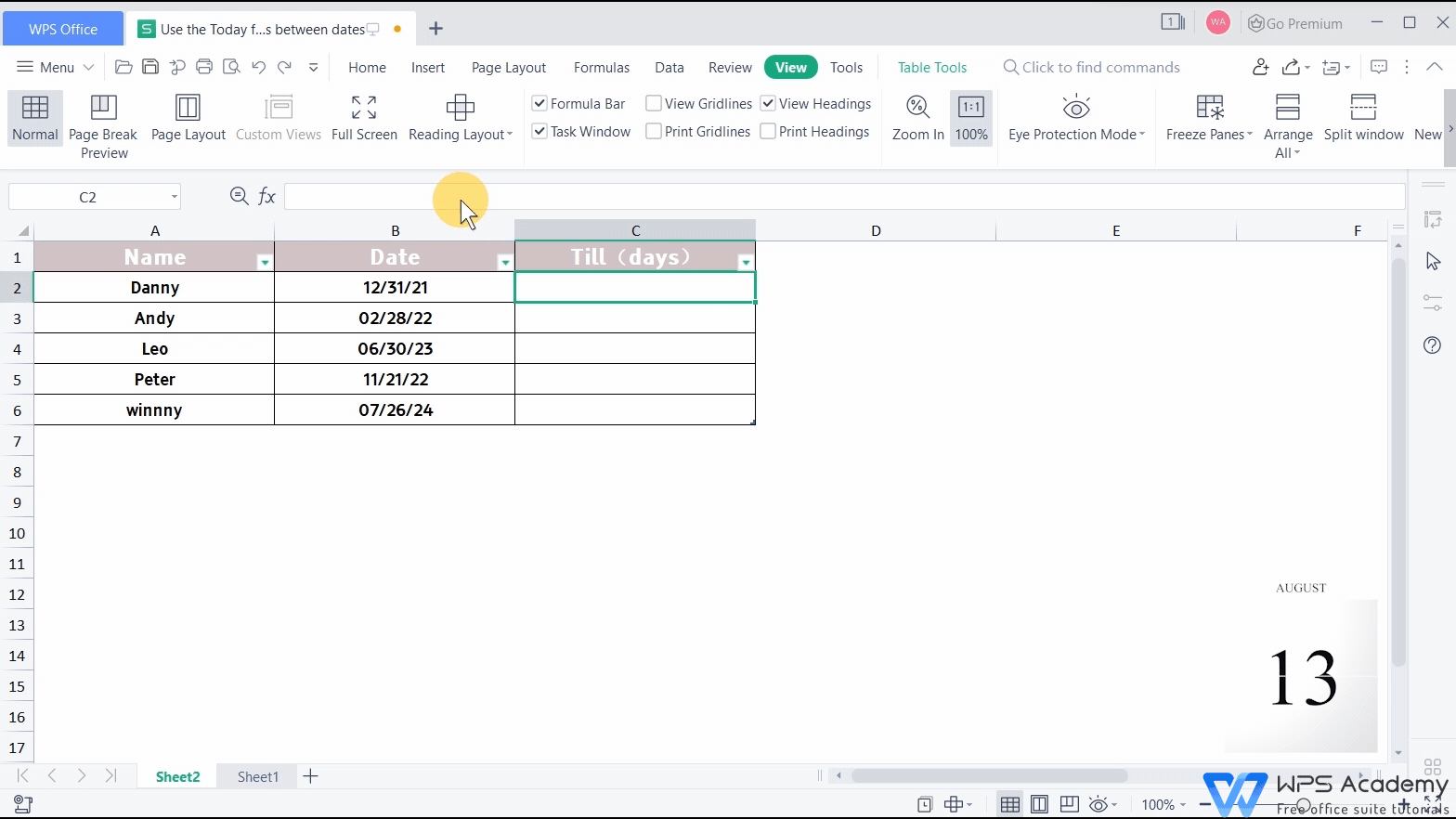This screenshot has width=1456, height=819.
Task: Click the Page Break Preview icon
Action: click(103, 109)
